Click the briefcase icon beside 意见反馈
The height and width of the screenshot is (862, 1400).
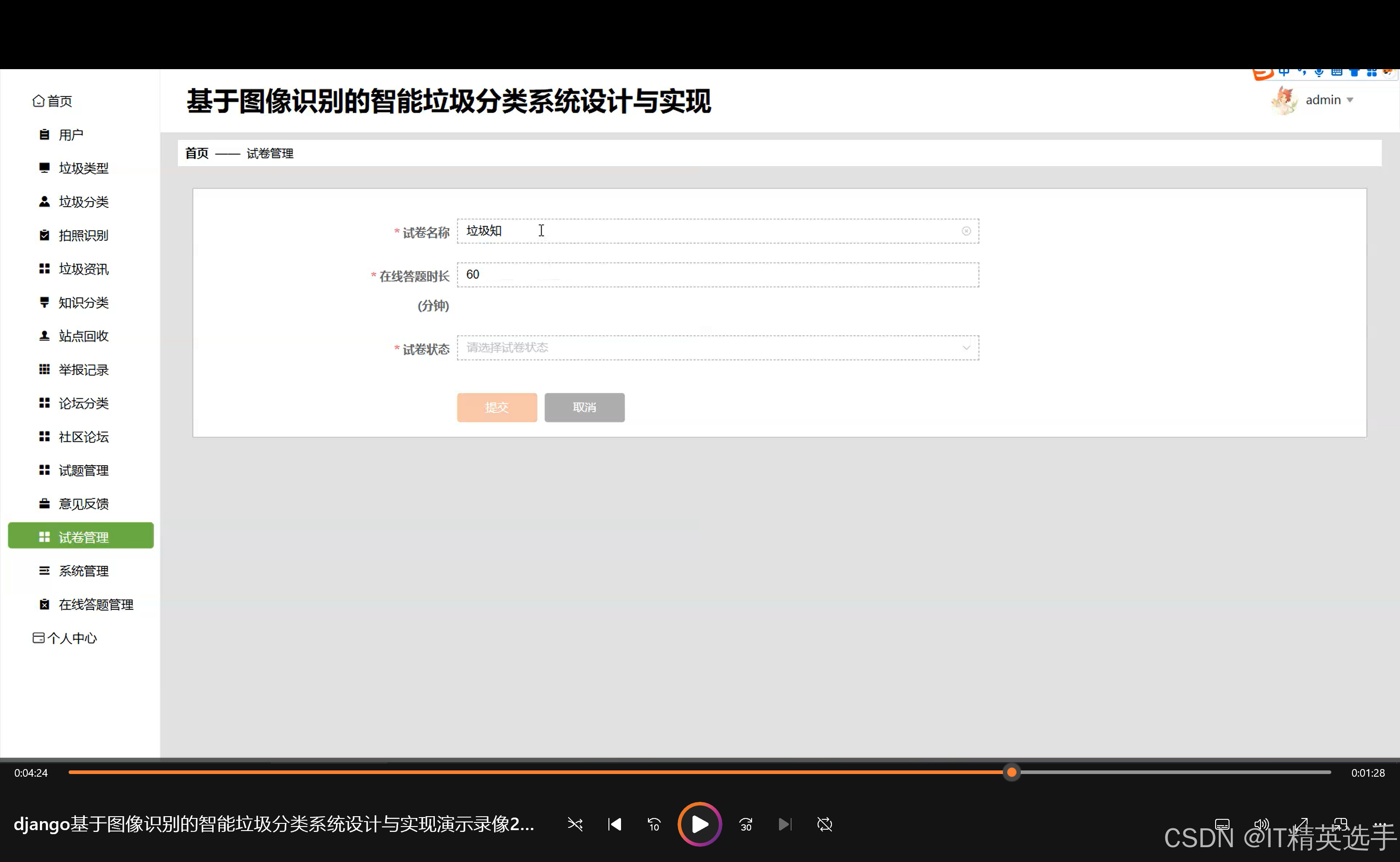(x=44, y=504)
